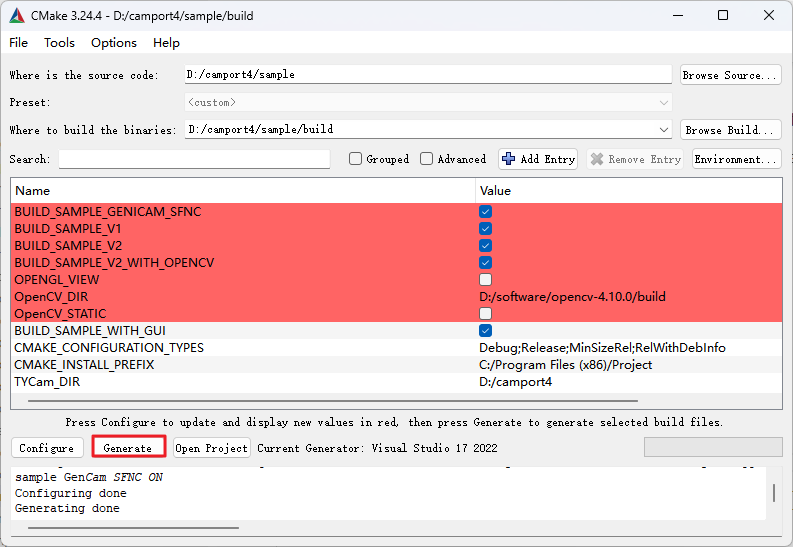Toggle the OpenCV_STATIC checkbox
Viewport: 793px width, 547px height.
click(x=485, y=314)
